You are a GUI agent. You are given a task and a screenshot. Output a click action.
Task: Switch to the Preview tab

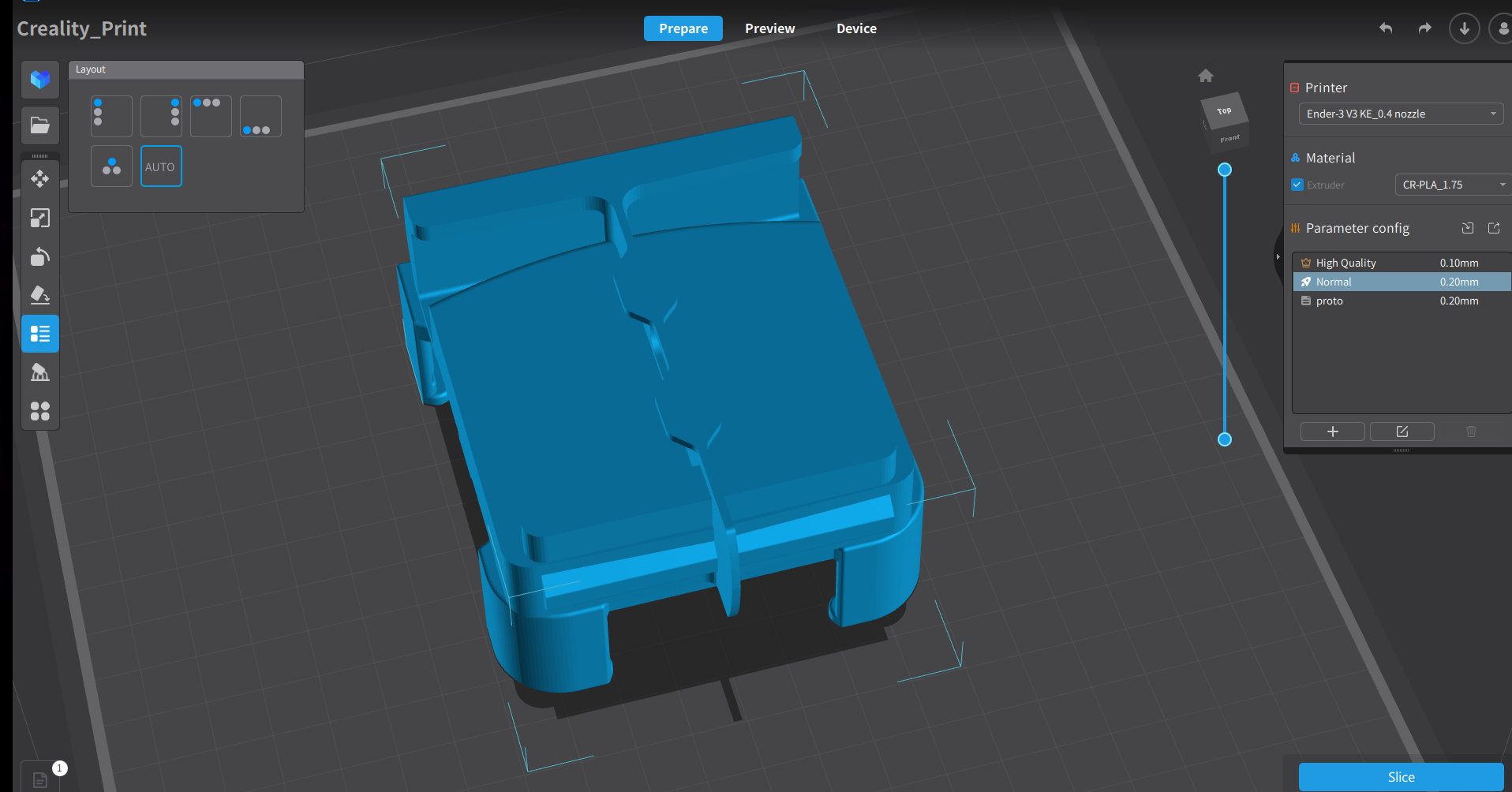click(769, 28)
